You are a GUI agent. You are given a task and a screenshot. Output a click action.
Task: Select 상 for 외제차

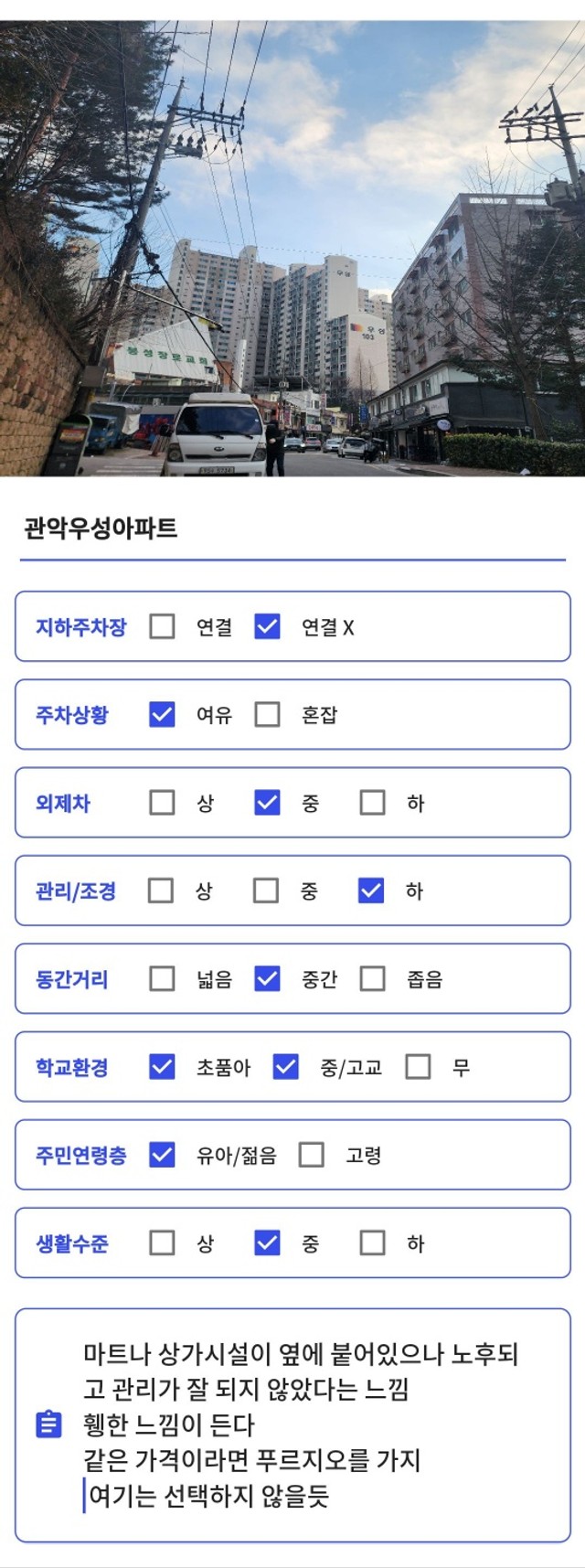[x=162, y=803]
